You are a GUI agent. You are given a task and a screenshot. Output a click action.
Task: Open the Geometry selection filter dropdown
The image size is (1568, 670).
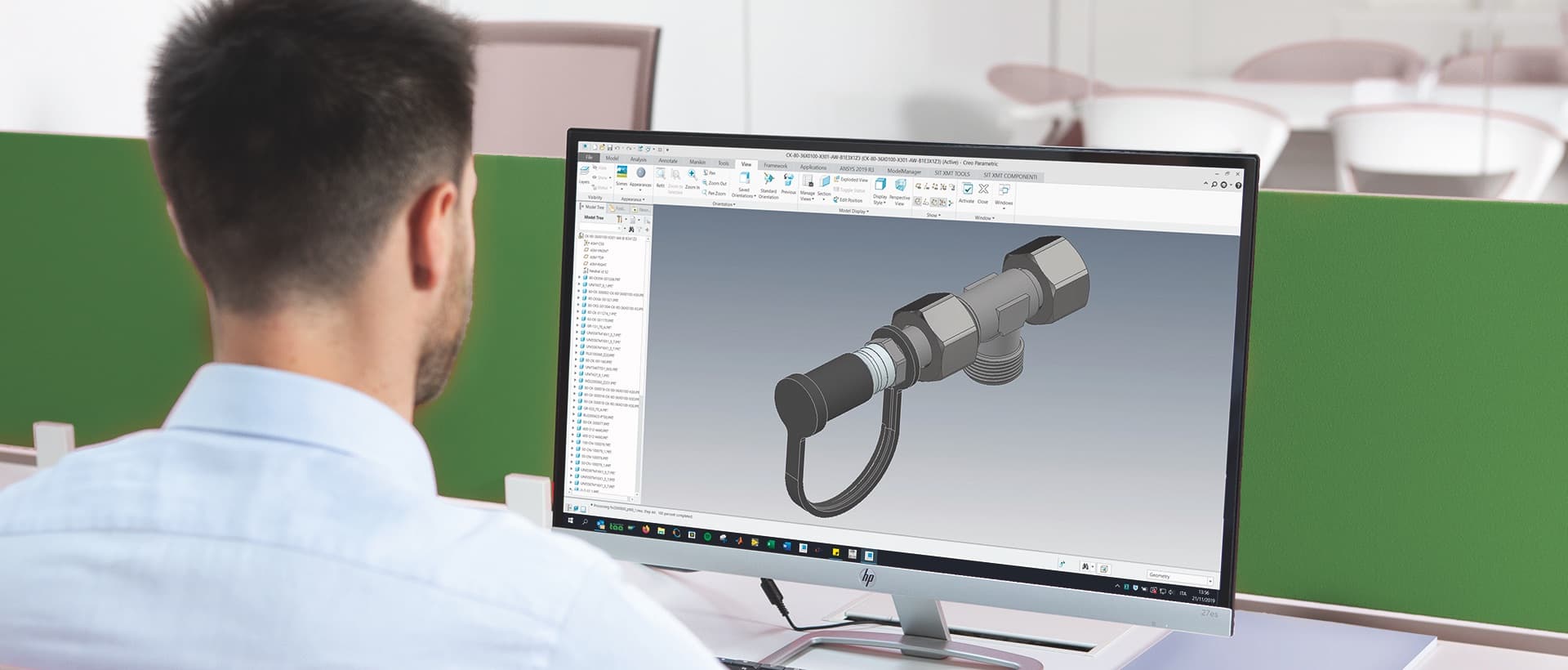click(1179, 576)
